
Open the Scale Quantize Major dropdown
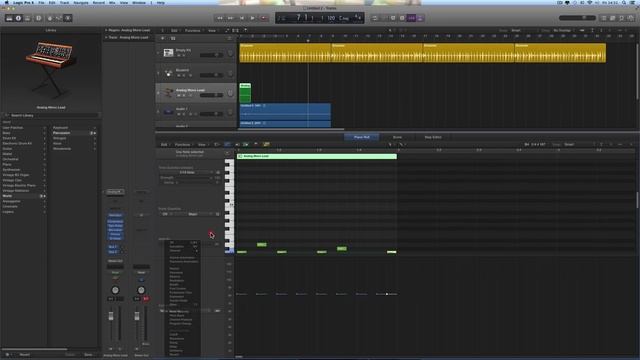[193, 214]
